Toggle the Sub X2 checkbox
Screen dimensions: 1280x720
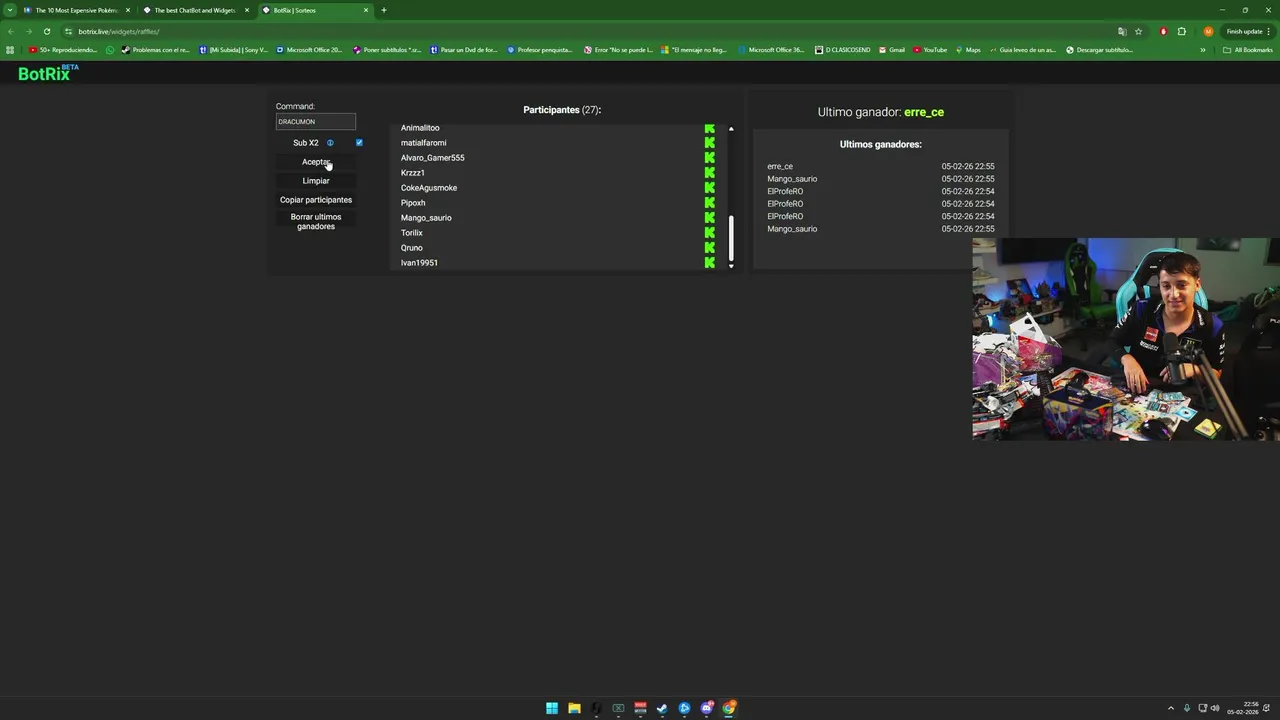coord(359,143)
